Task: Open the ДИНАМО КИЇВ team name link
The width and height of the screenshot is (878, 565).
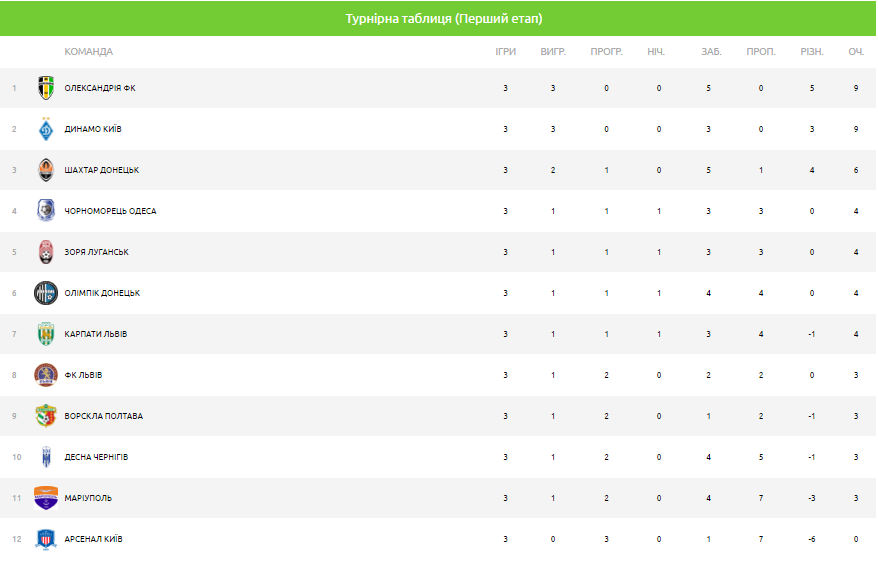Action: [93, 129]
